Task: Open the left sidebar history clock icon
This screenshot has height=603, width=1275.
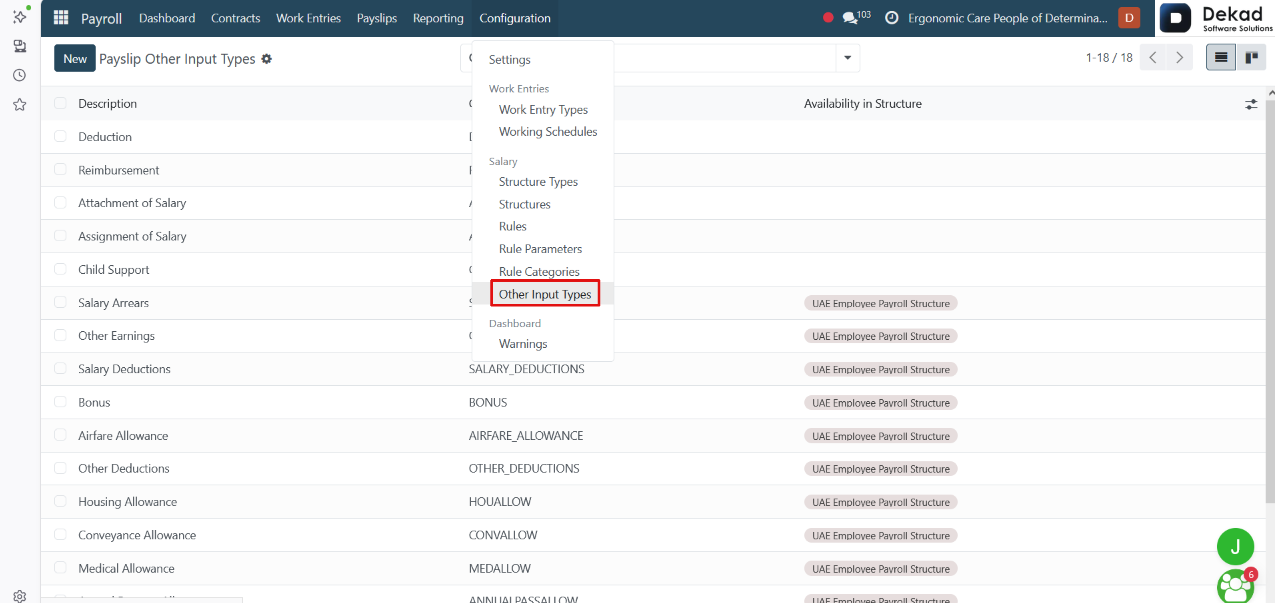Action: [x=19, y=75]
